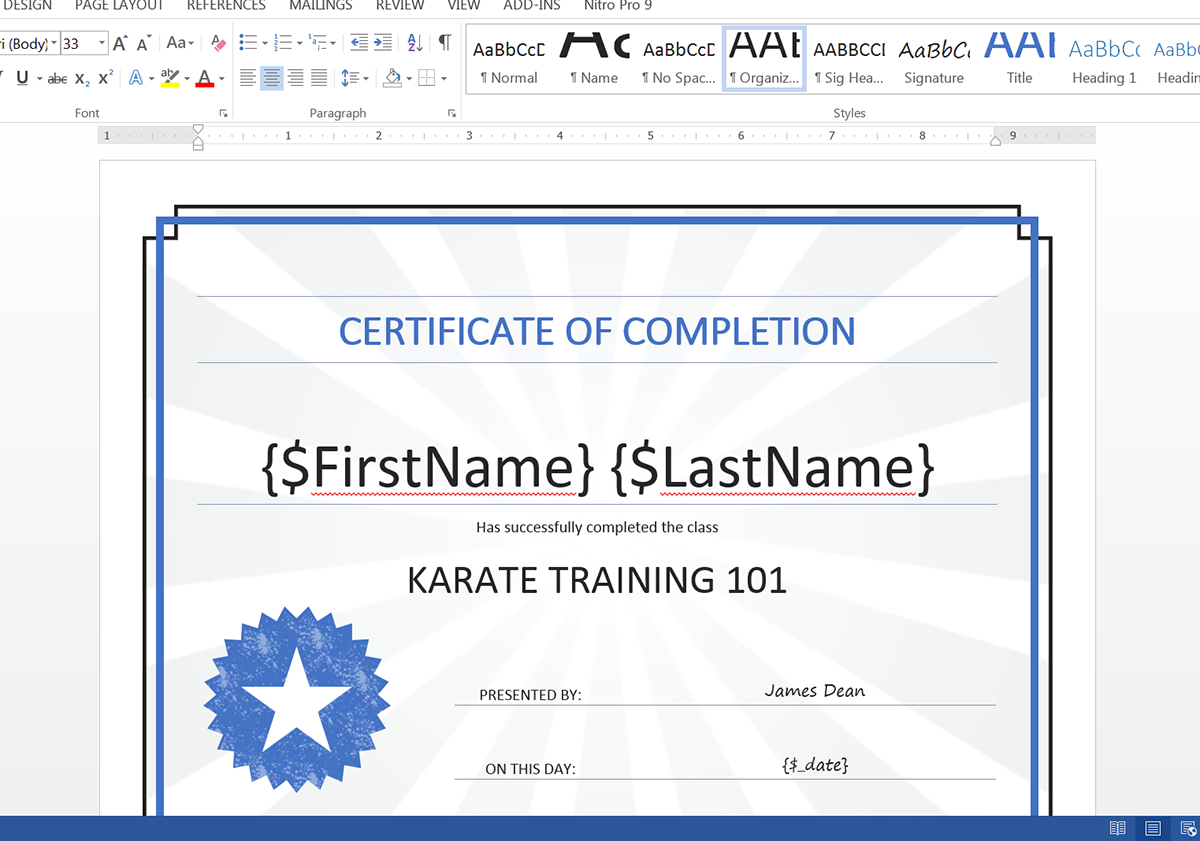
Task: Center align the text
Action: pos(271,78)
